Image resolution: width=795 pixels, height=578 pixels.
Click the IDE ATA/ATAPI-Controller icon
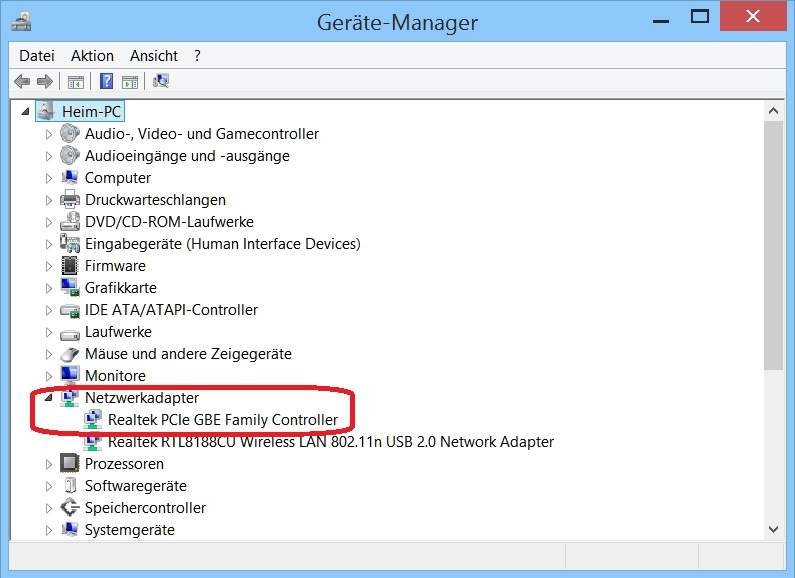[69, 310]
